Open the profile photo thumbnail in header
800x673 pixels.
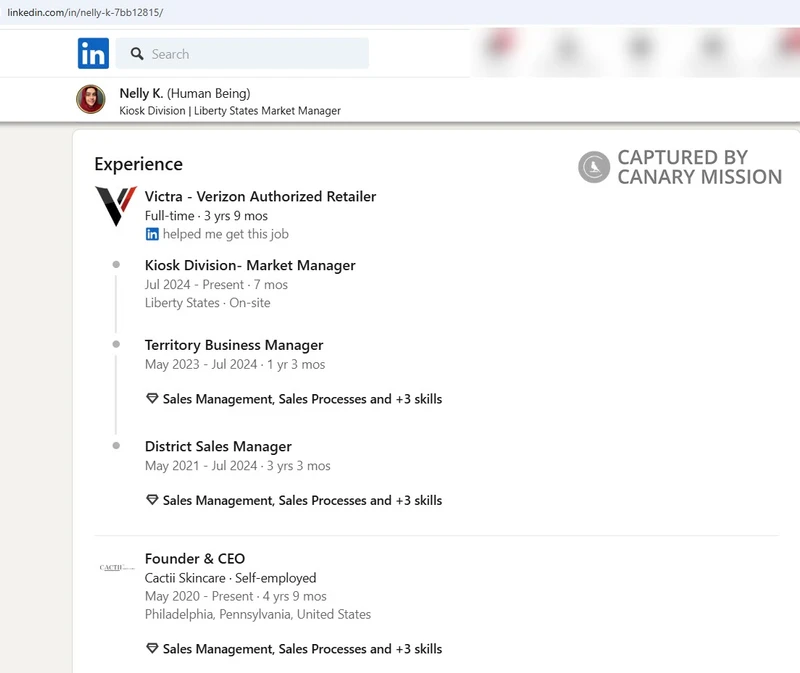pyautogui.click(x=91, y=99)
